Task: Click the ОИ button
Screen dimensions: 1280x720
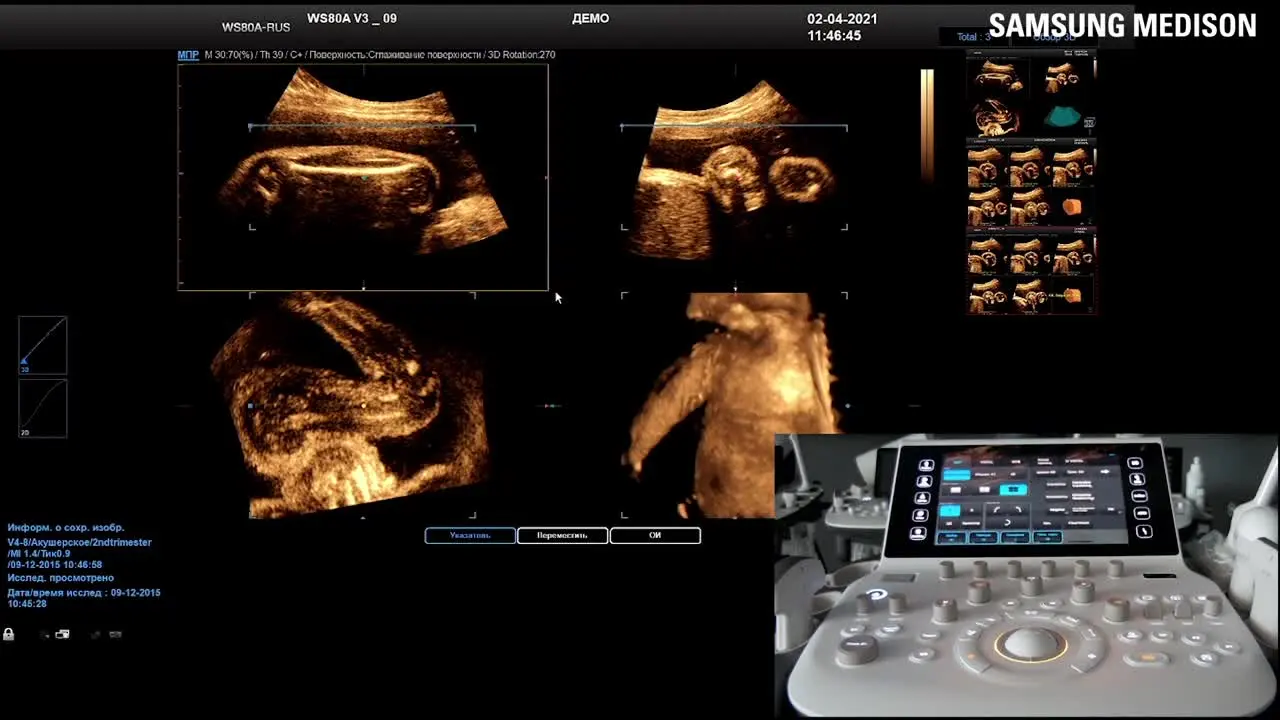Action: click(x=655, y=535)
